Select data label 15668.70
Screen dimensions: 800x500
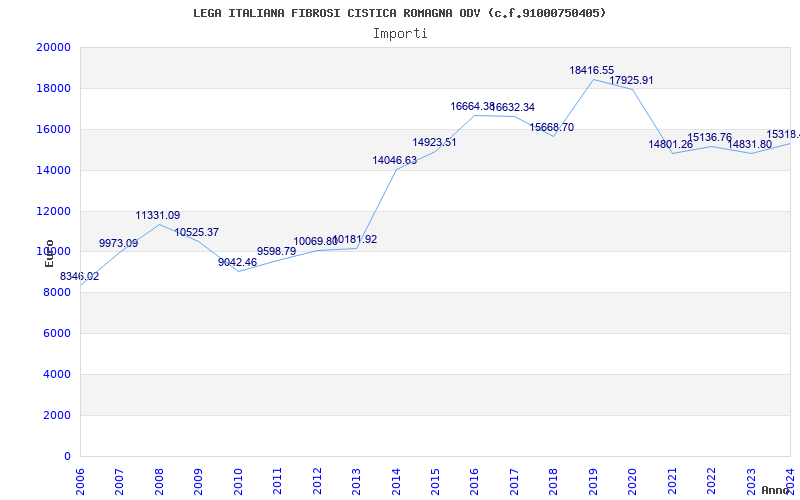tap(552, 128)
